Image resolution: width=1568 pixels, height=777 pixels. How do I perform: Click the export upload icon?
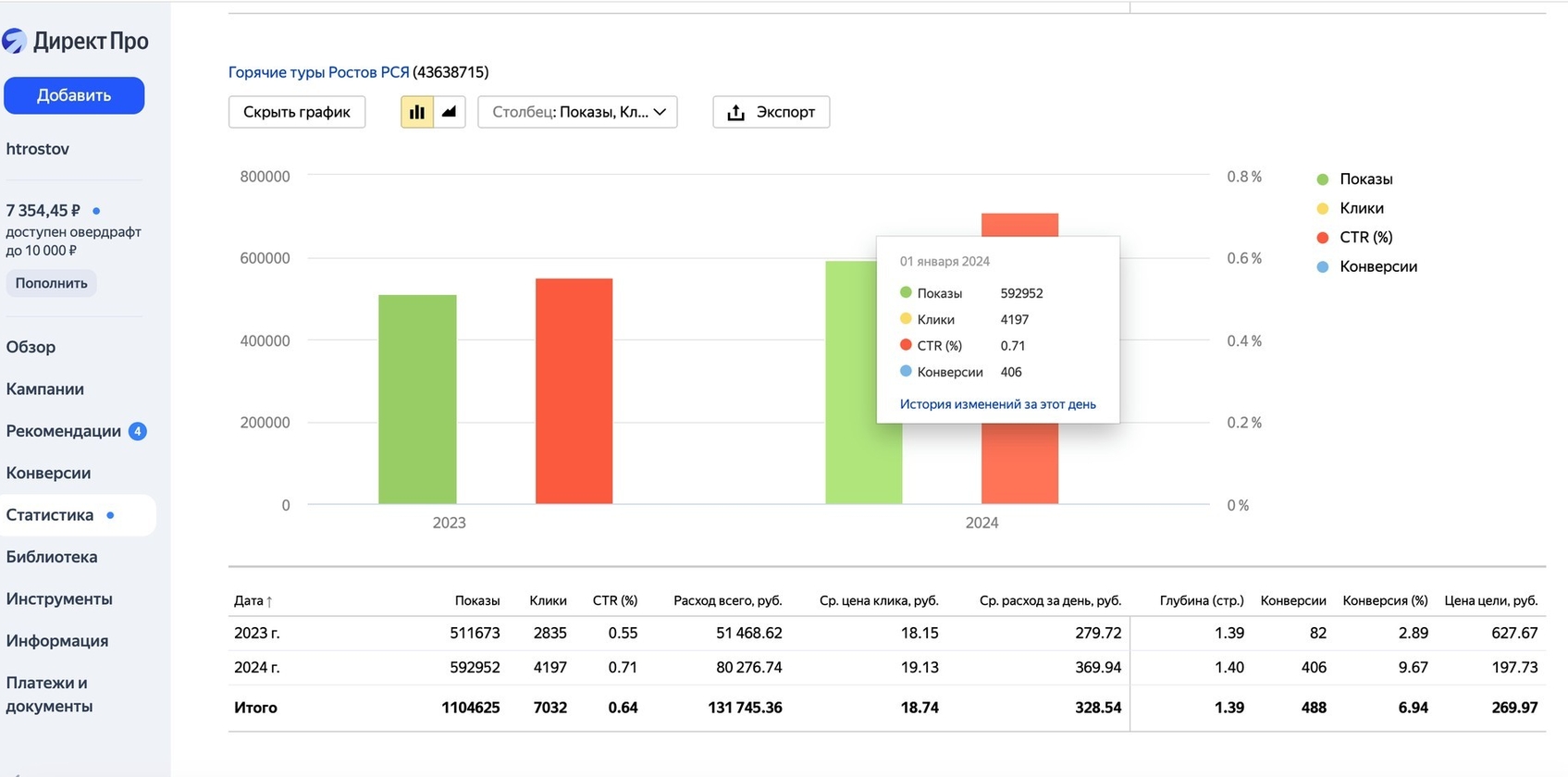[x=735, y=112]
